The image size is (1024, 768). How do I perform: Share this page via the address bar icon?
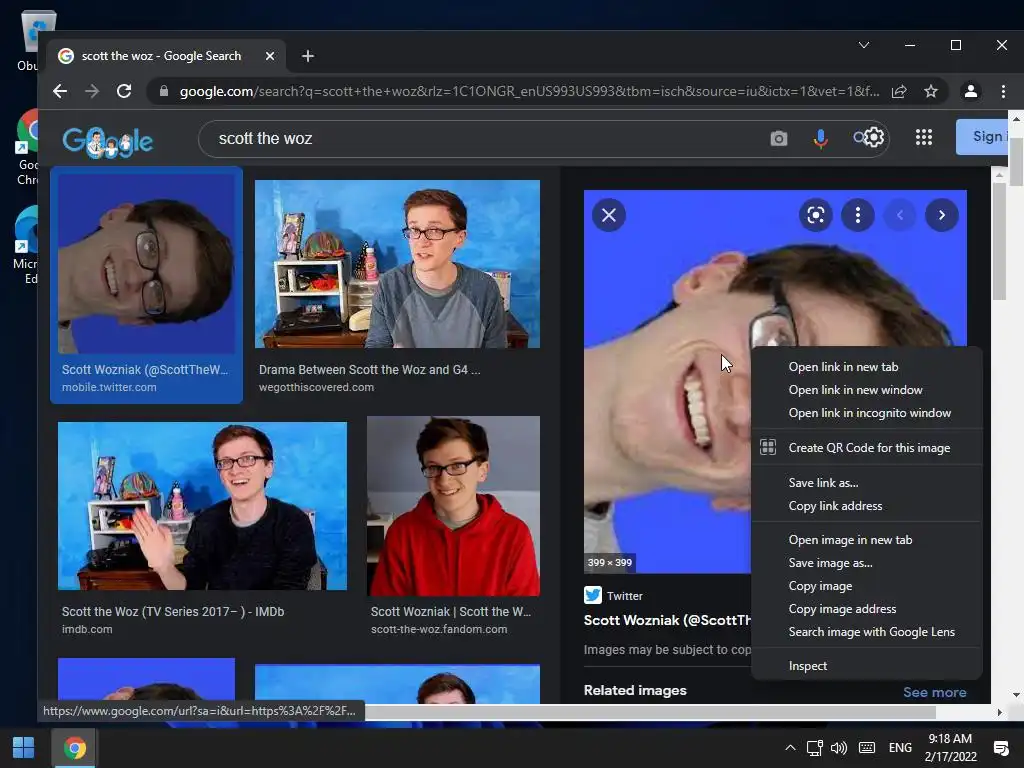[x=899, y=91]
